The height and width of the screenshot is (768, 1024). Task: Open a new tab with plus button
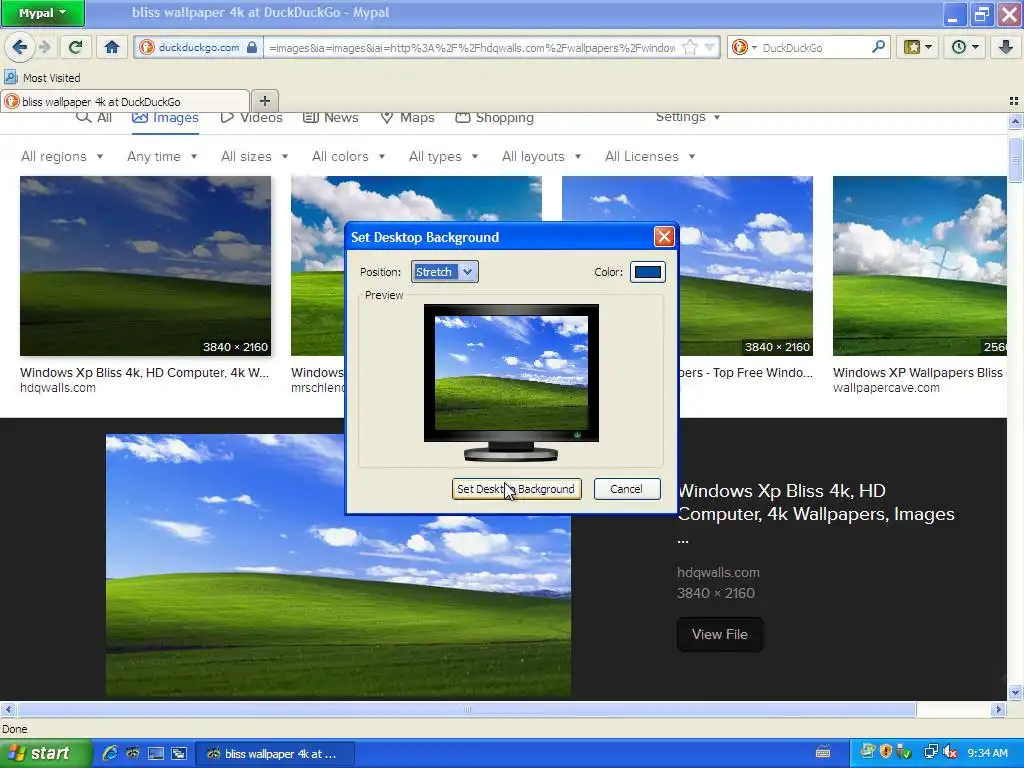coord(264,101)
